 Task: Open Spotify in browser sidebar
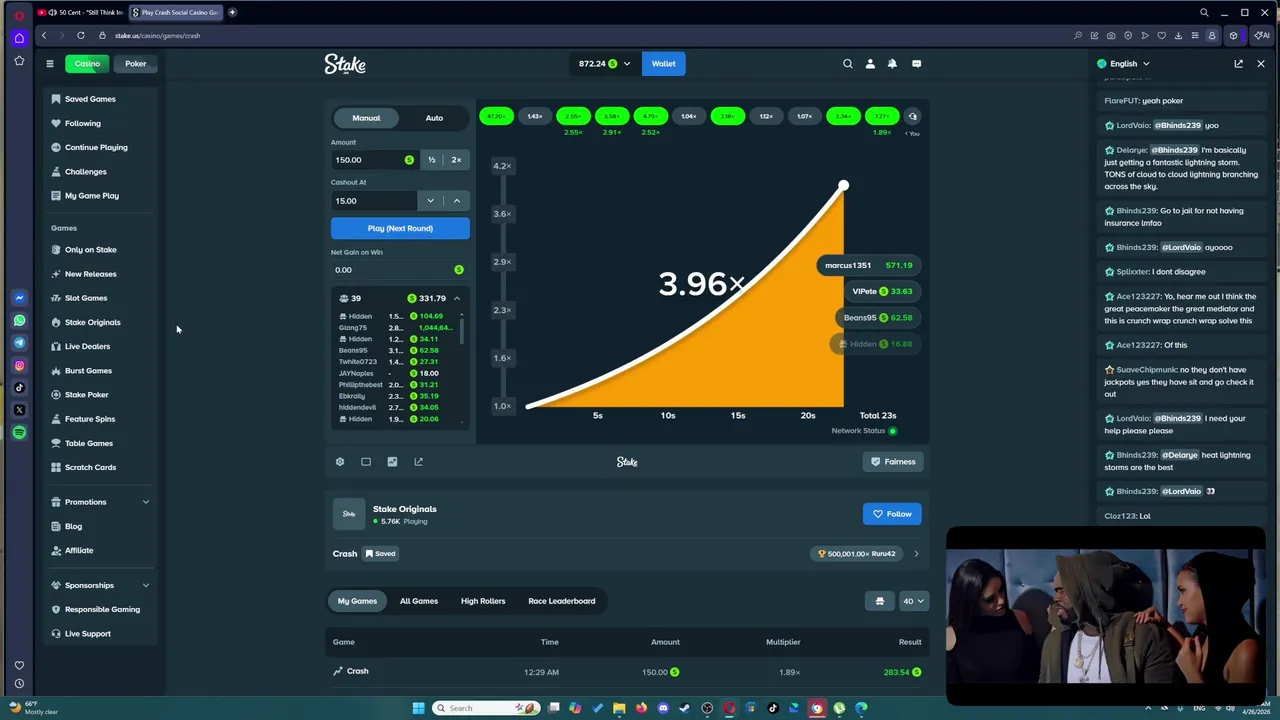19,432
